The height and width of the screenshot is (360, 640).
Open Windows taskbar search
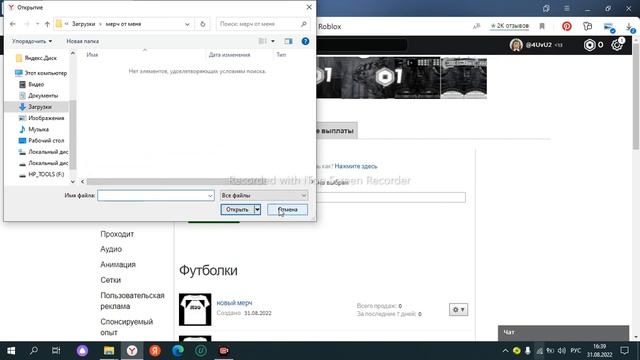click(x=34, y=351)
